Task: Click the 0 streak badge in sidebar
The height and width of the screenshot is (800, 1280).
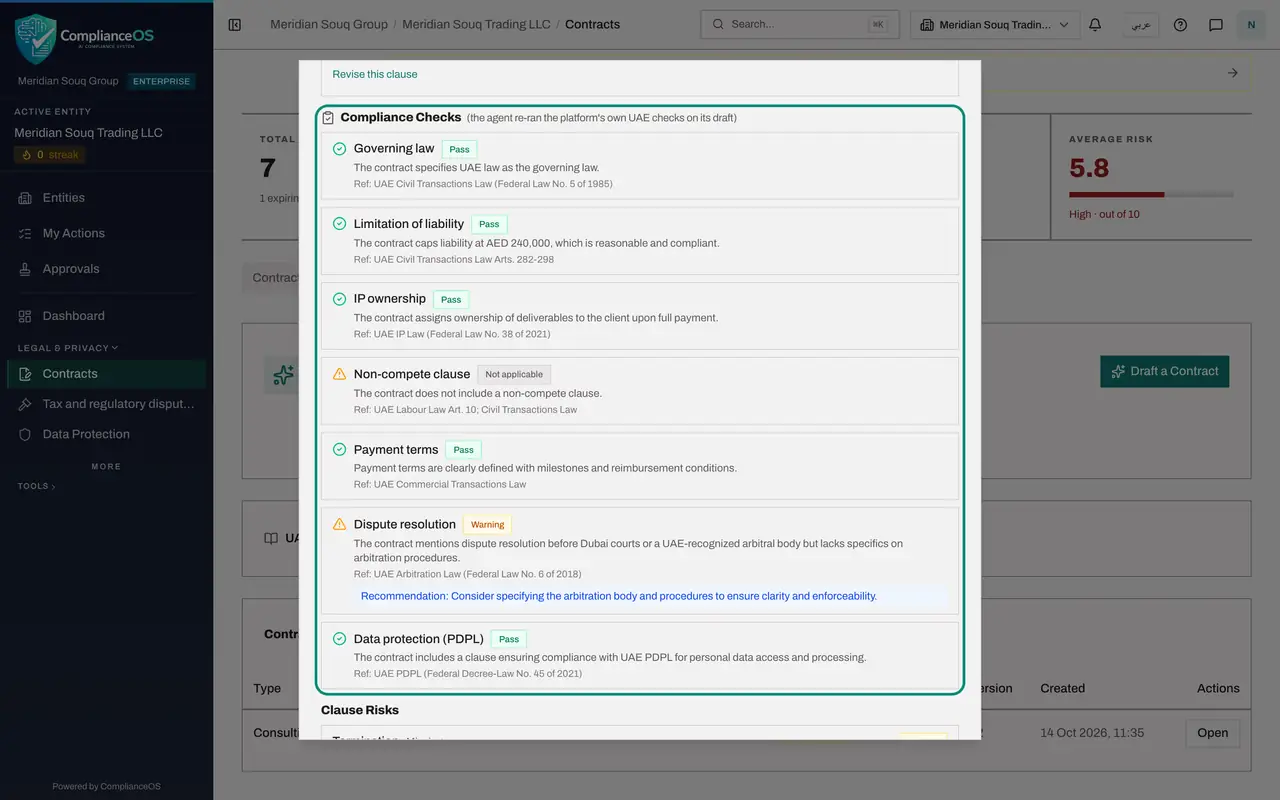Action: pos(49,155)
